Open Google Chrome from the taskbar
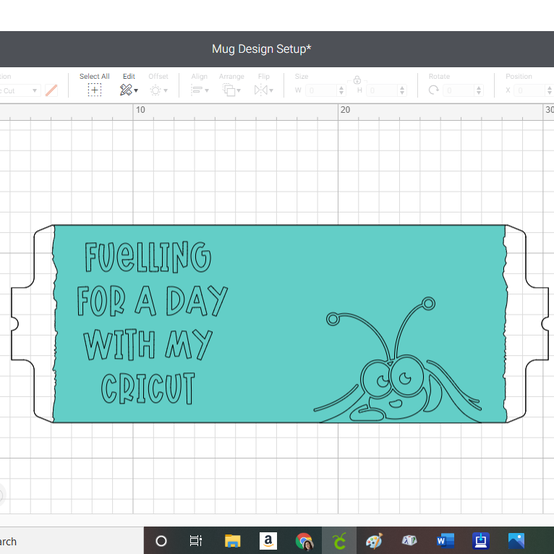This screenshot has height=554, width=554. click(x=304, y=541)
